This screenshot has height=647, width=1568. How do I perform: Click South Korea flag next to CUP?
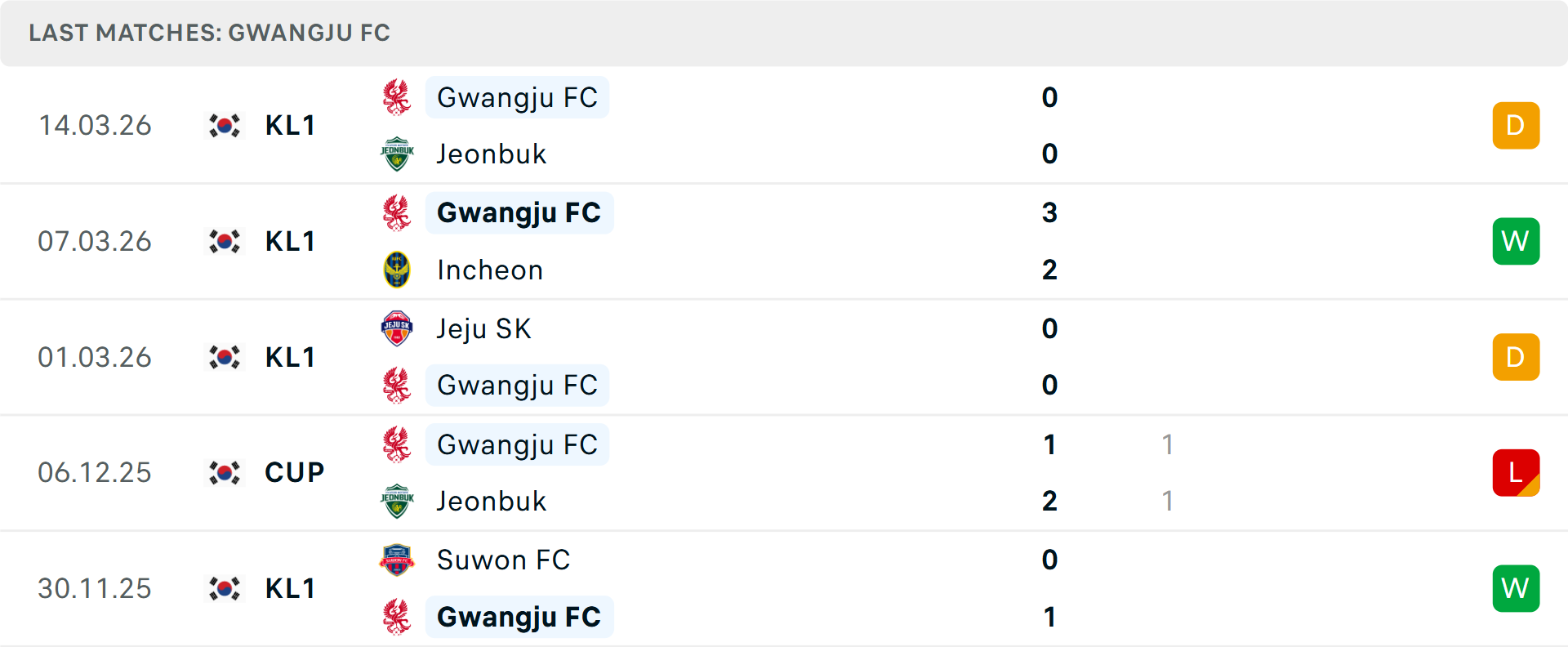[x=225, y=472]
